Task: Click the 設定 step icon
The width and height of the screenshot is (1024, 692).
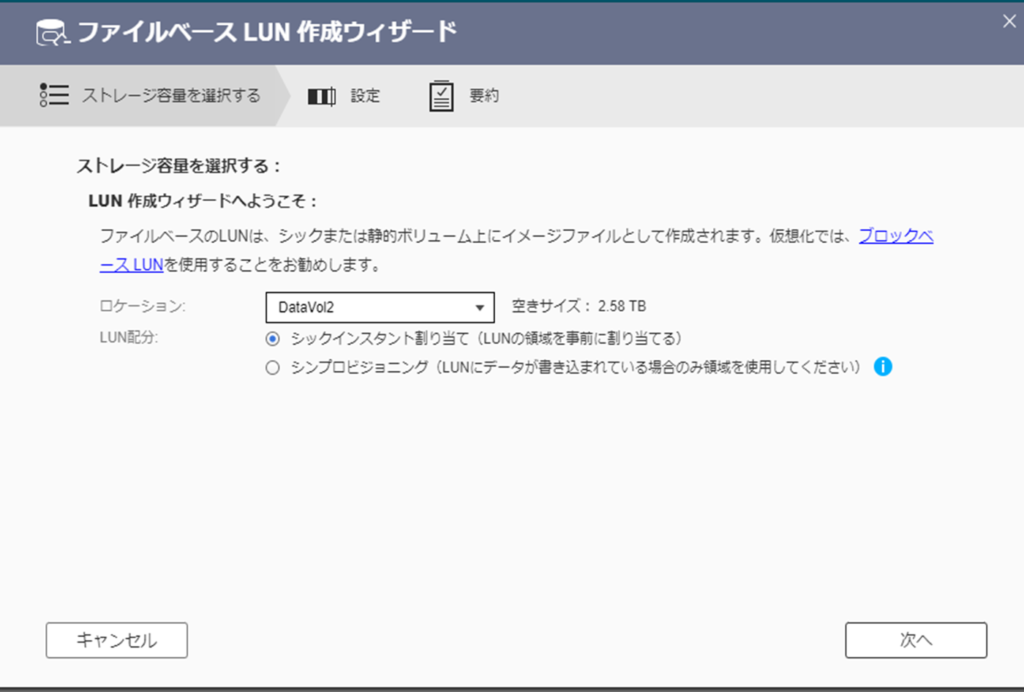Action: point(321,96)
